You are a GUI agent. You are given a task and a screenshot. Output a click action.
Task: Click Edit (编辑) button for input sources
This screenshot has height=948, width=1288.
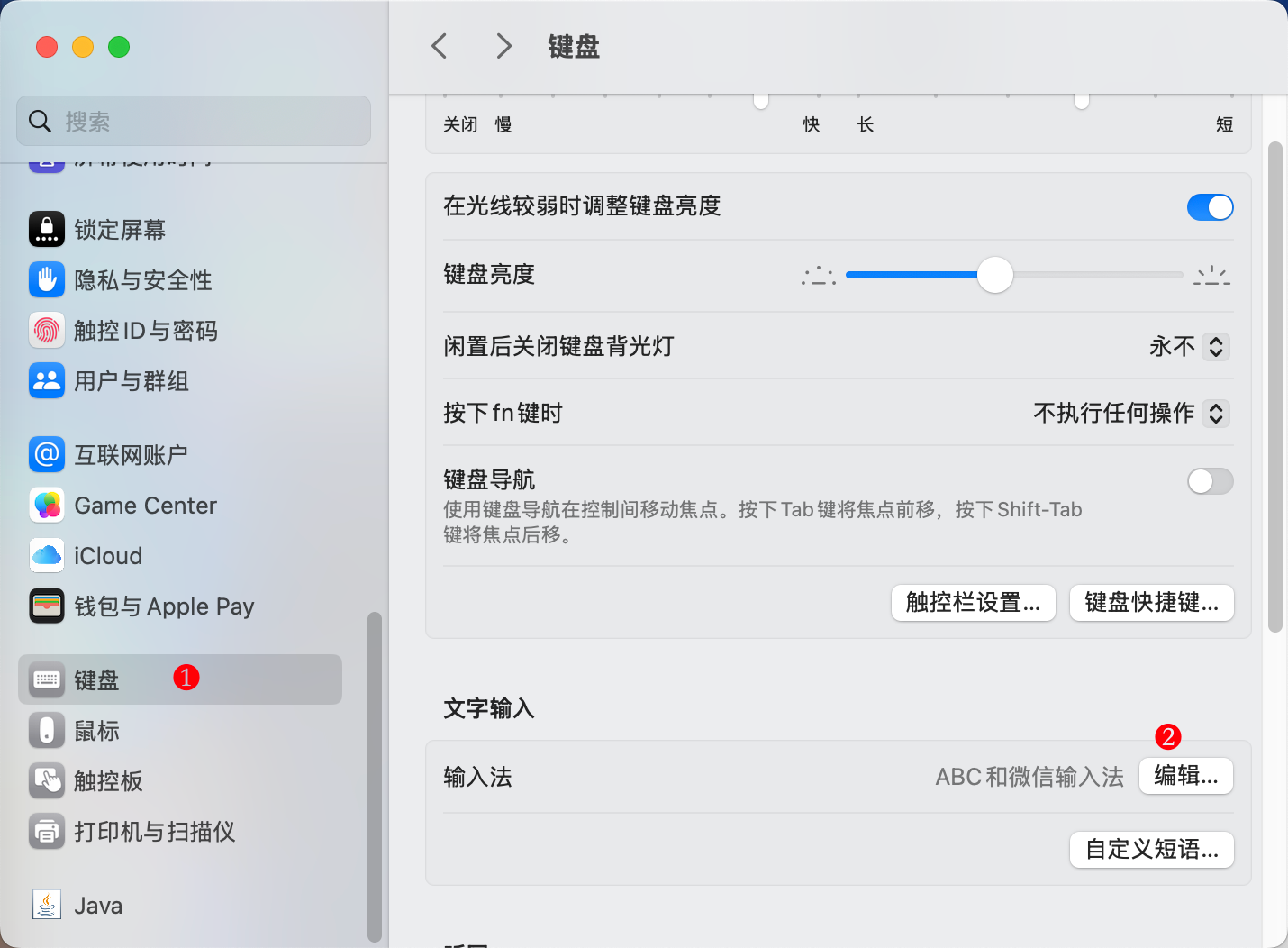[1185, 776]
